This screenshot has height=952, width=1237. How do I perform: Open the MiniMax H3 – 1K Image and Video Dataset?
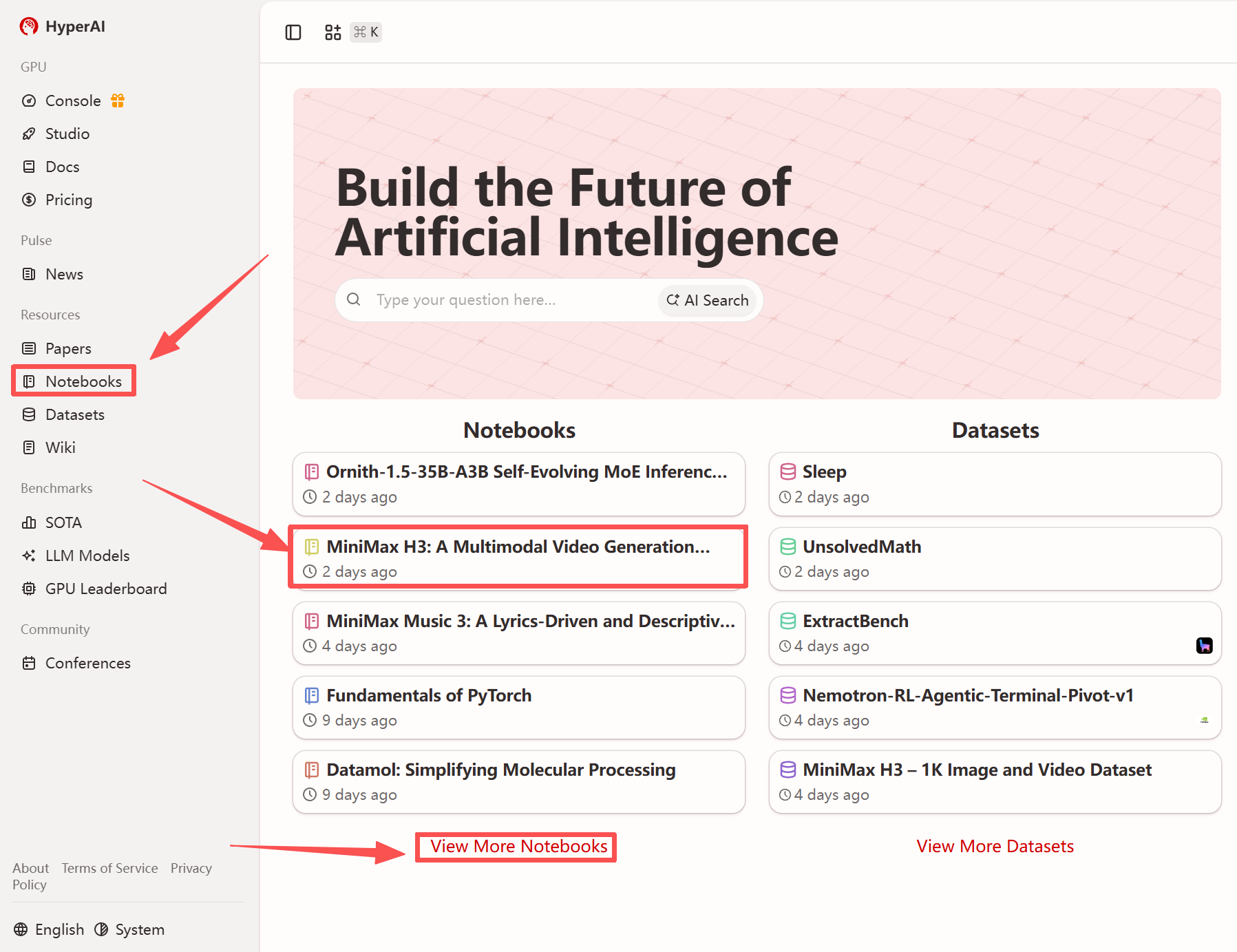pos(995,782)
